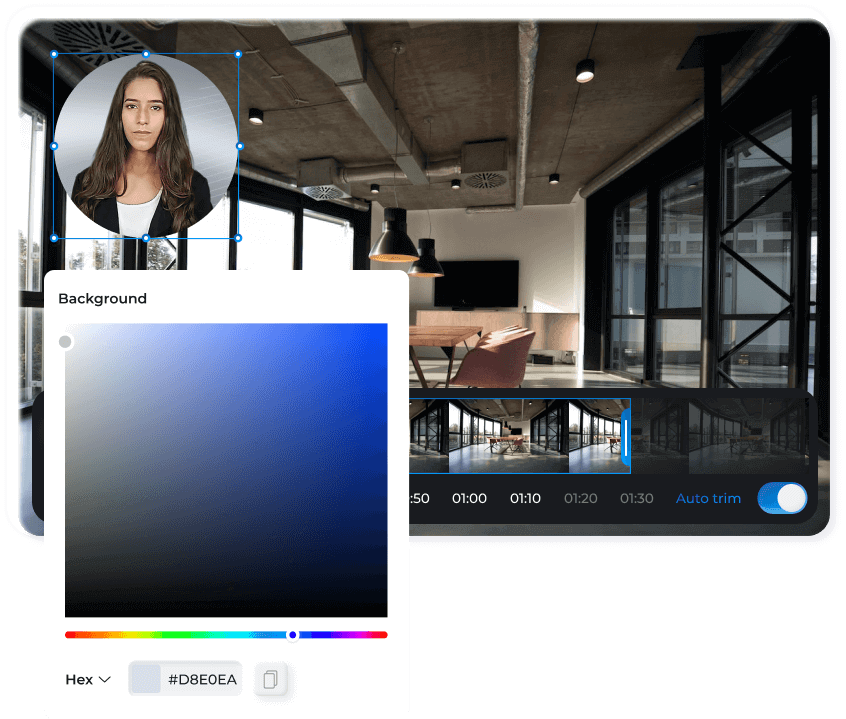The height and width of the screenshot is (719, 846).
Task: Click the Auto trim label
Action: (x=708, y=498)
